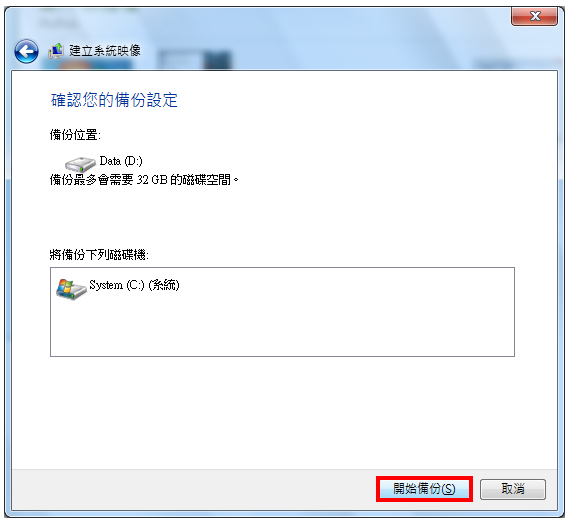The image size is (576, 521).
Task: Close the system image dialog
Action: pos(535,16)
